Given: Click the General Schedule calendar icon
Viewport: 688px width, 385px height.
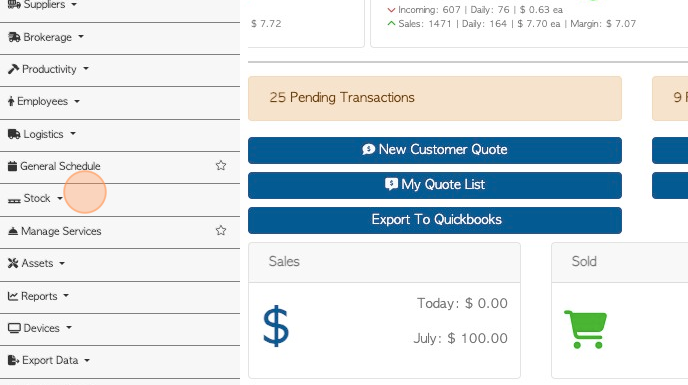Looking at the screenshot, I should click(x=13, y=166).
